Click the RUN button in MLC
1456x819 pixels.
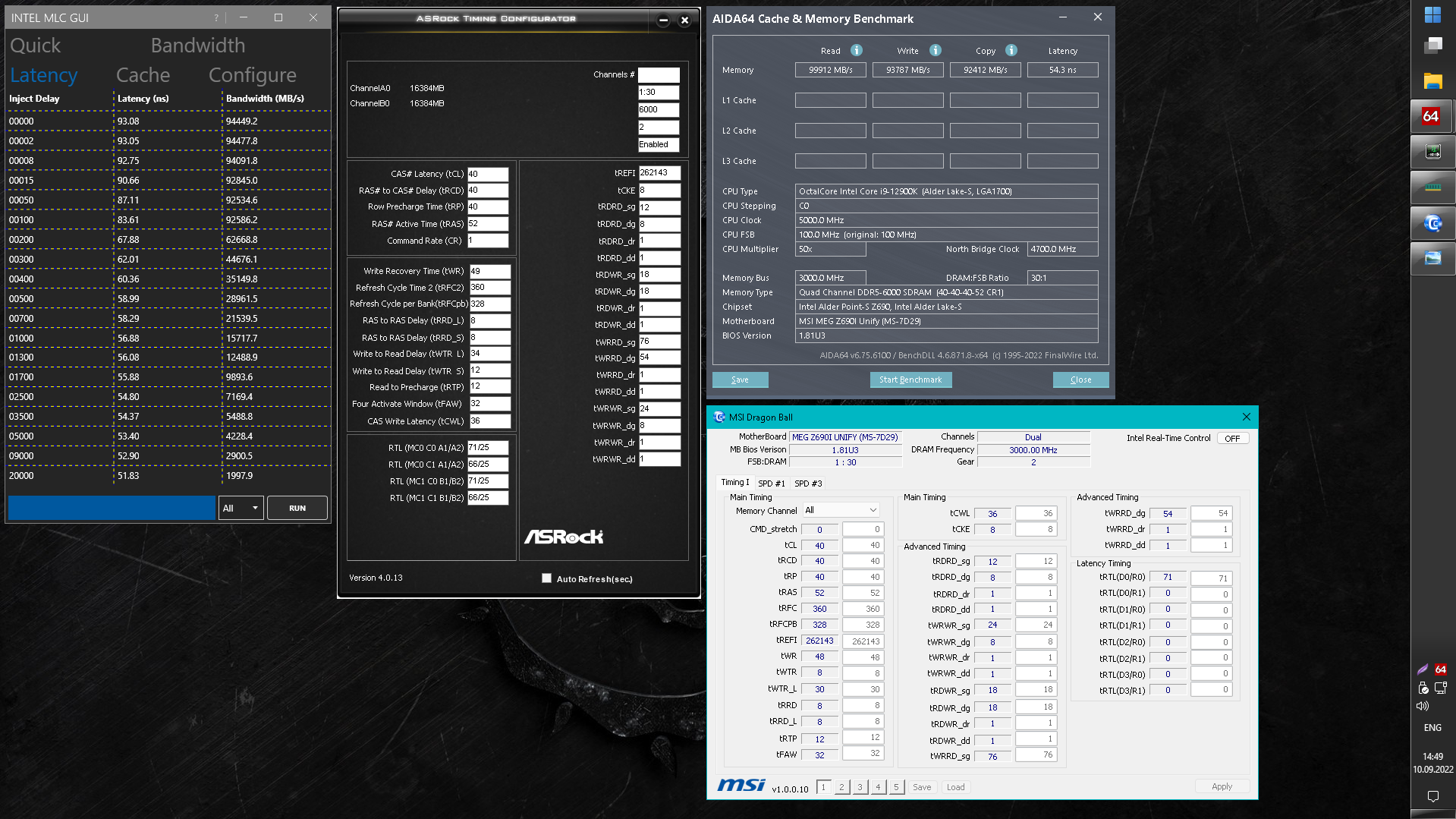coord(297,508)
